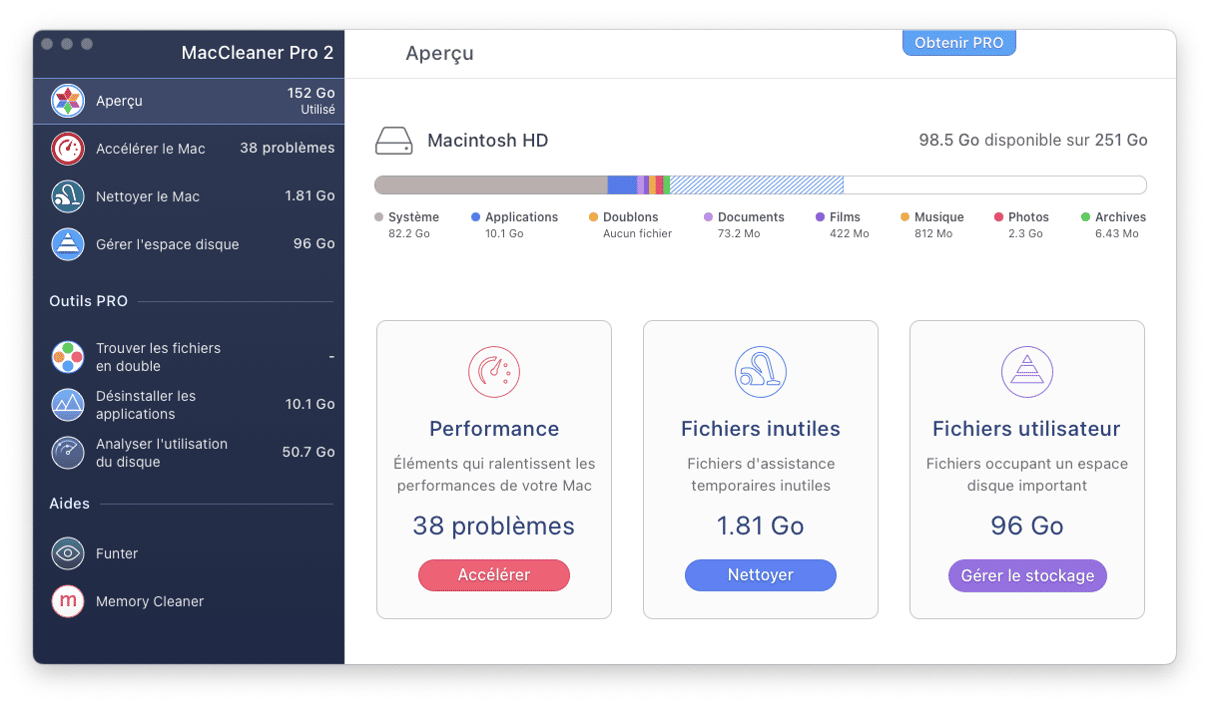Click the Obtenir PRO upgrade button
Screen dimensions: 1216x706
point(958,43)
